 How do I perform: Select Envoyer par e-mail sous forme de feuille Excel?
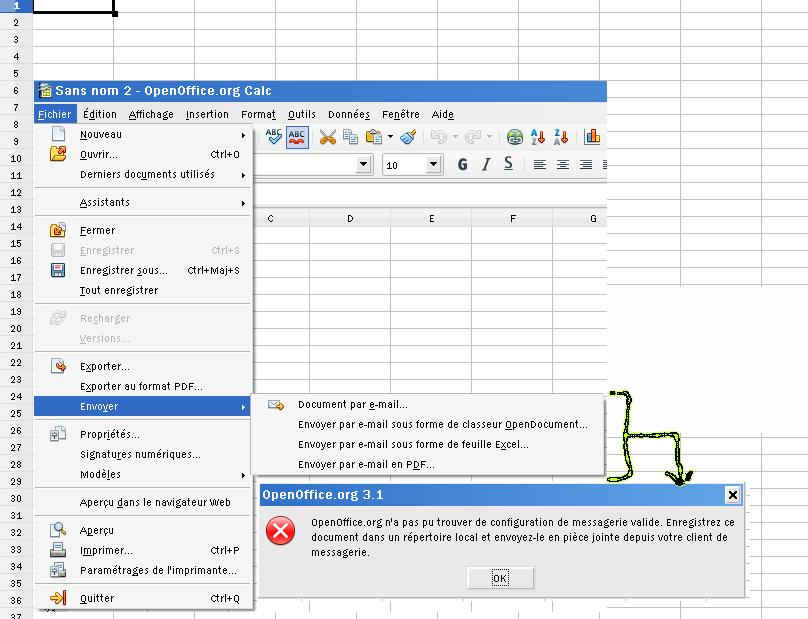point(427,445)
